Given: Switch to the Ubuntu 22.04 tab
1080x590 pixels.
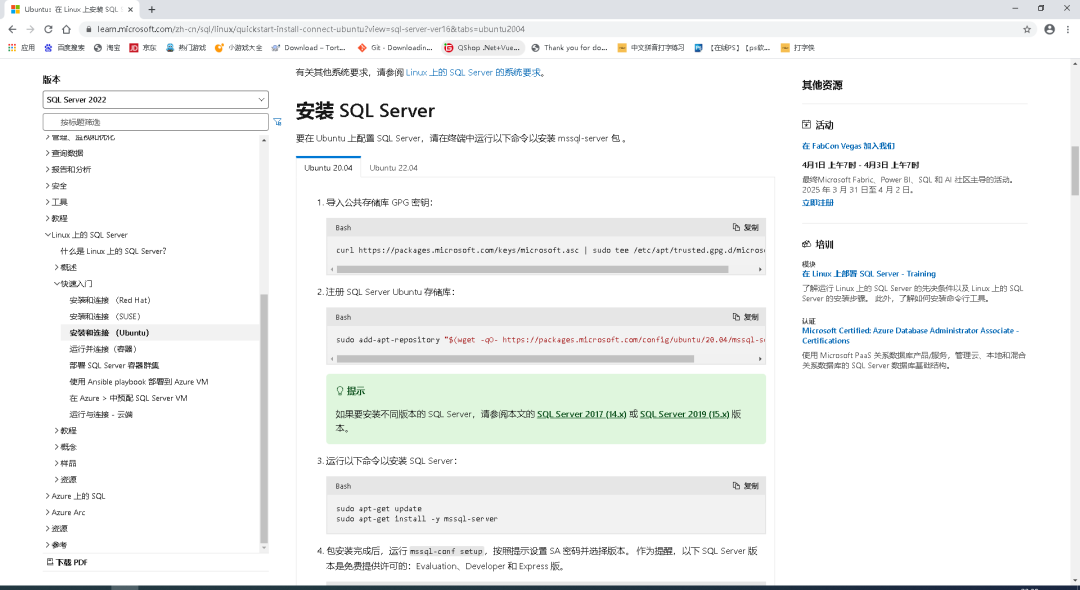Looking at the screenshot, I should [x=393, y=167].
